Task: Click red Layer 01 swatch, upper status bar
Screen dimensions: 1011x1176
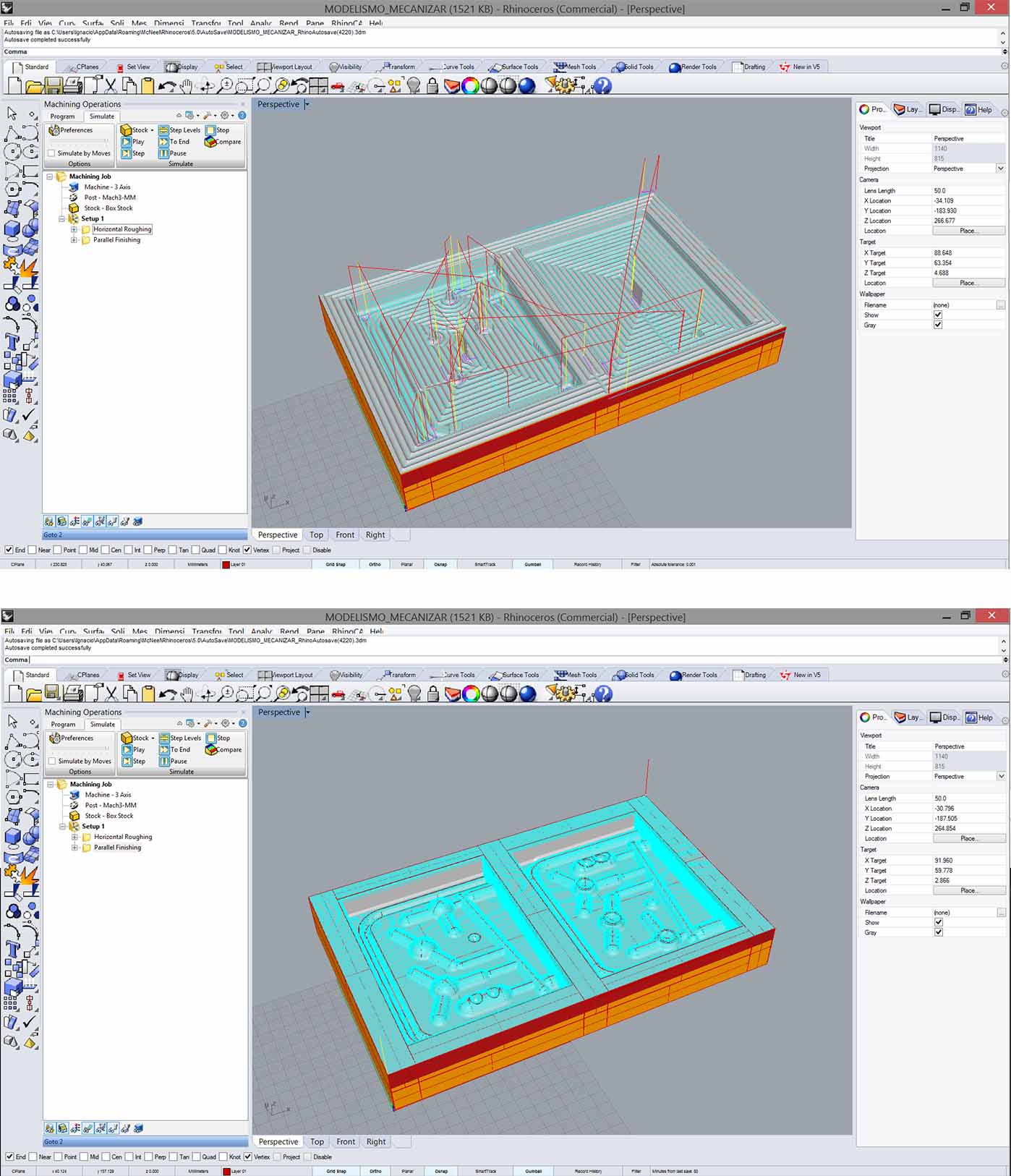Action: (x=226, y=565)
